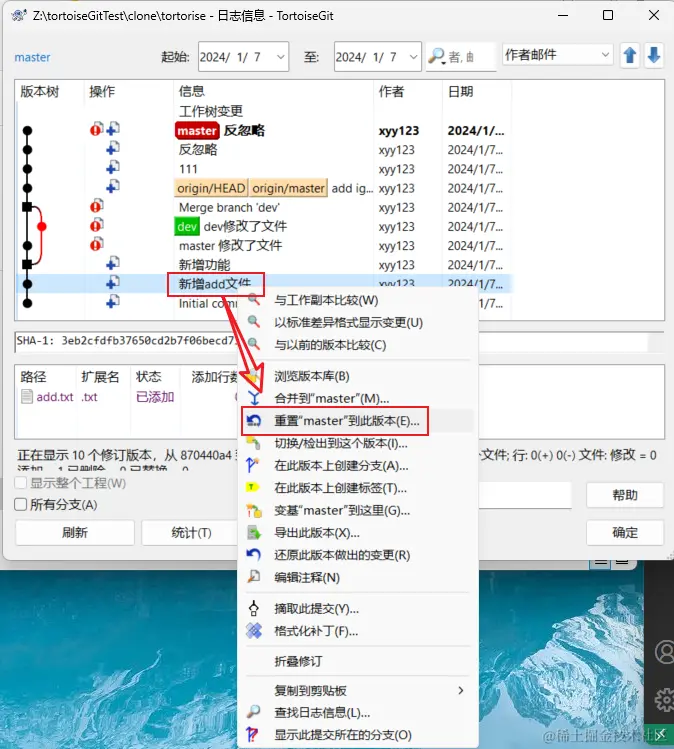Select 在此版本上创建分支(A) menu entry
The width and height of the screenshot is (674, 749).
pos(357,465)
